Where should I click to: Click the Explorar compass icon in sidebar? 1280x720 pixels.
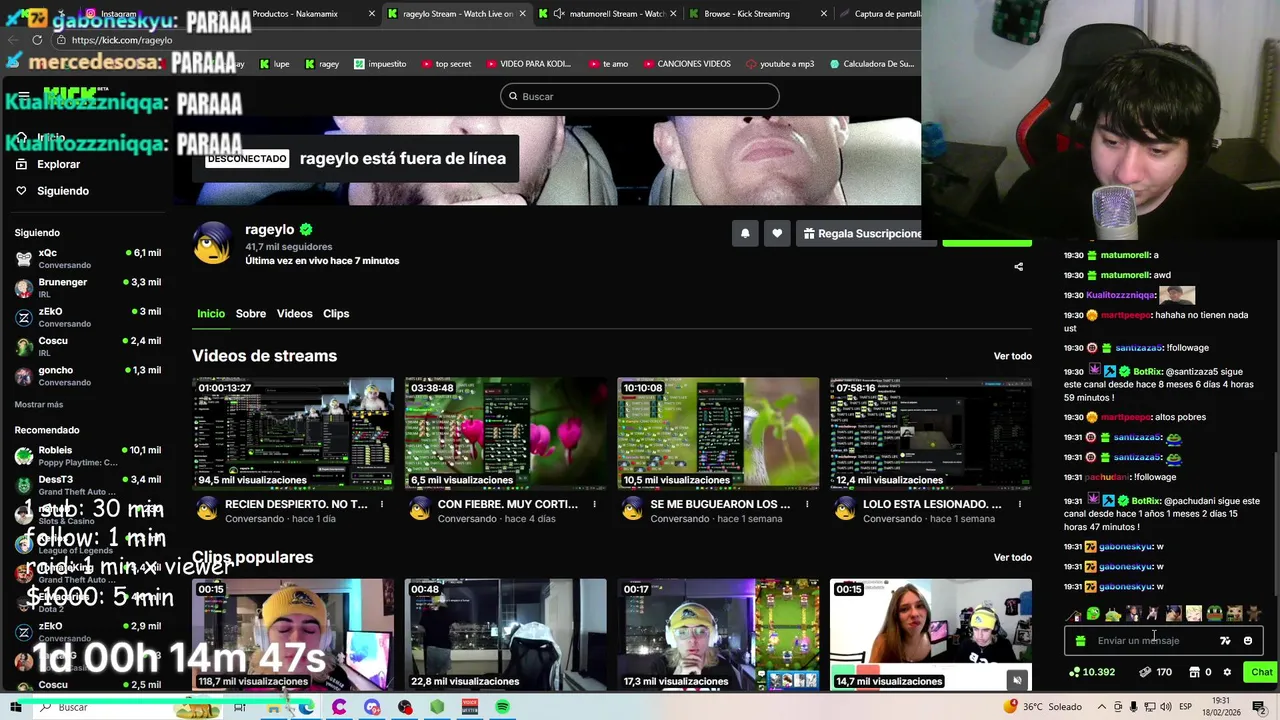(21, 164)
